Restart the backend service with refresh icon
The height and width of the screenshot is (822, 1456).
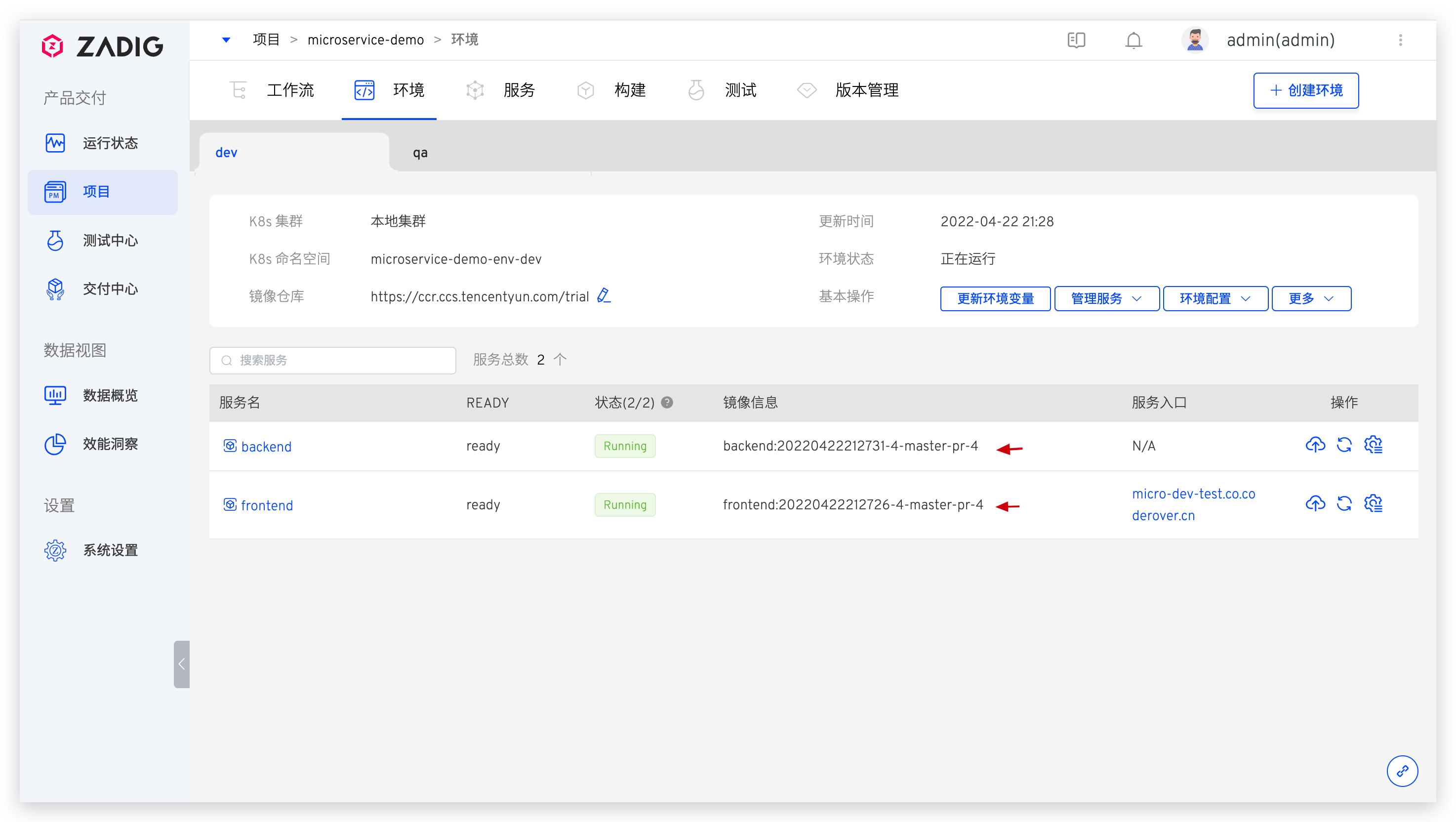click(x=1344, y=445)
